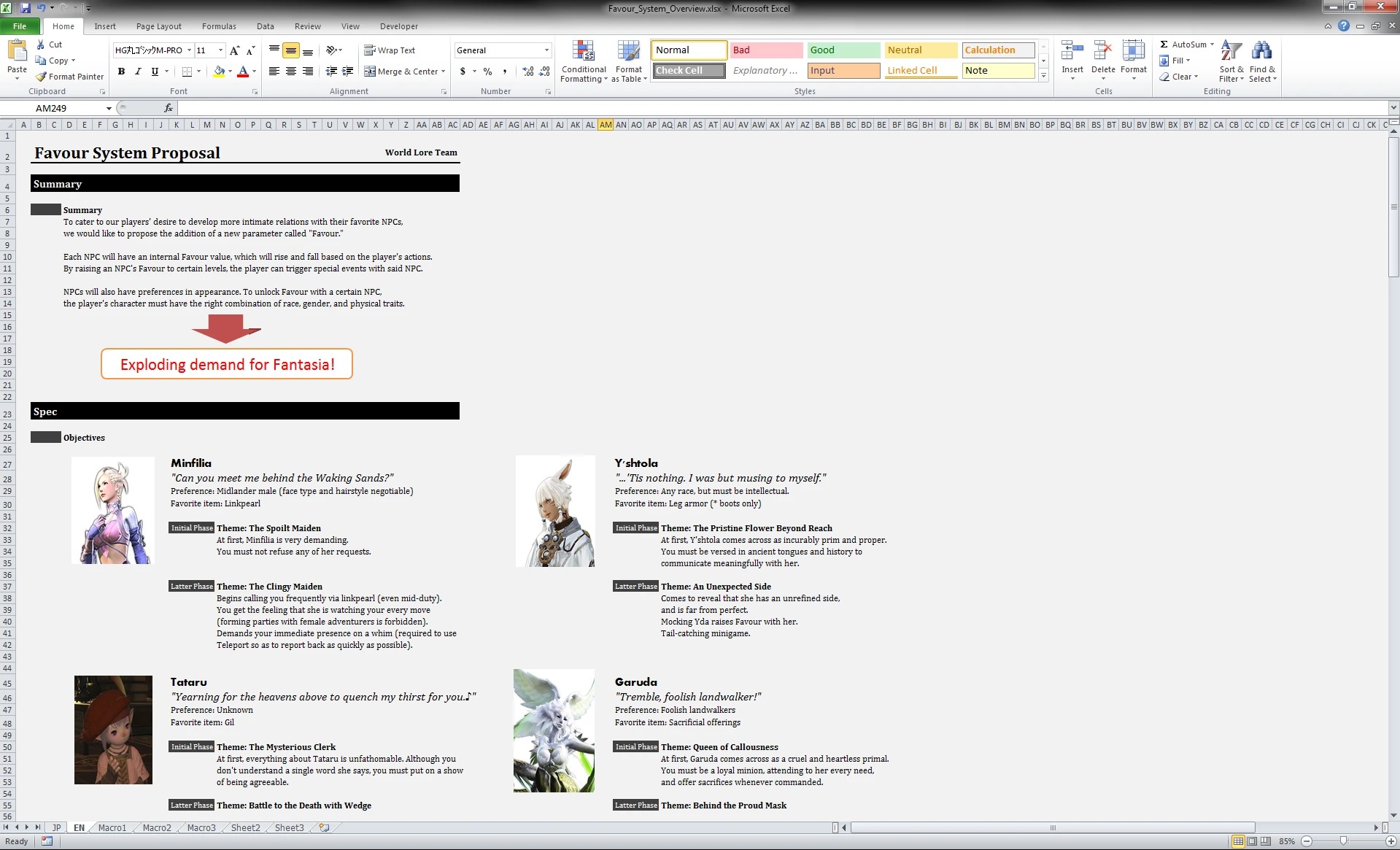Click the Minfilia portrait image
Image resolution: width=1400 pixels, height=850 pixels.
point(113,510)
